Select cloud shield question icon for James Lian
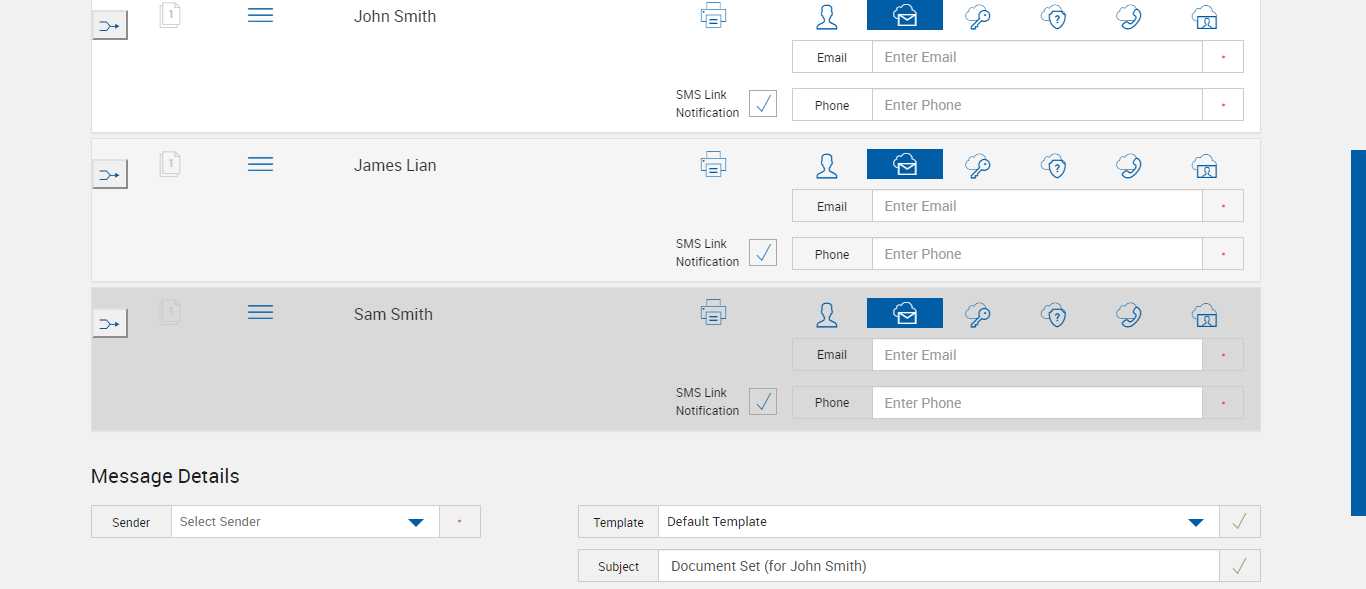 (x=1054, y=165)
